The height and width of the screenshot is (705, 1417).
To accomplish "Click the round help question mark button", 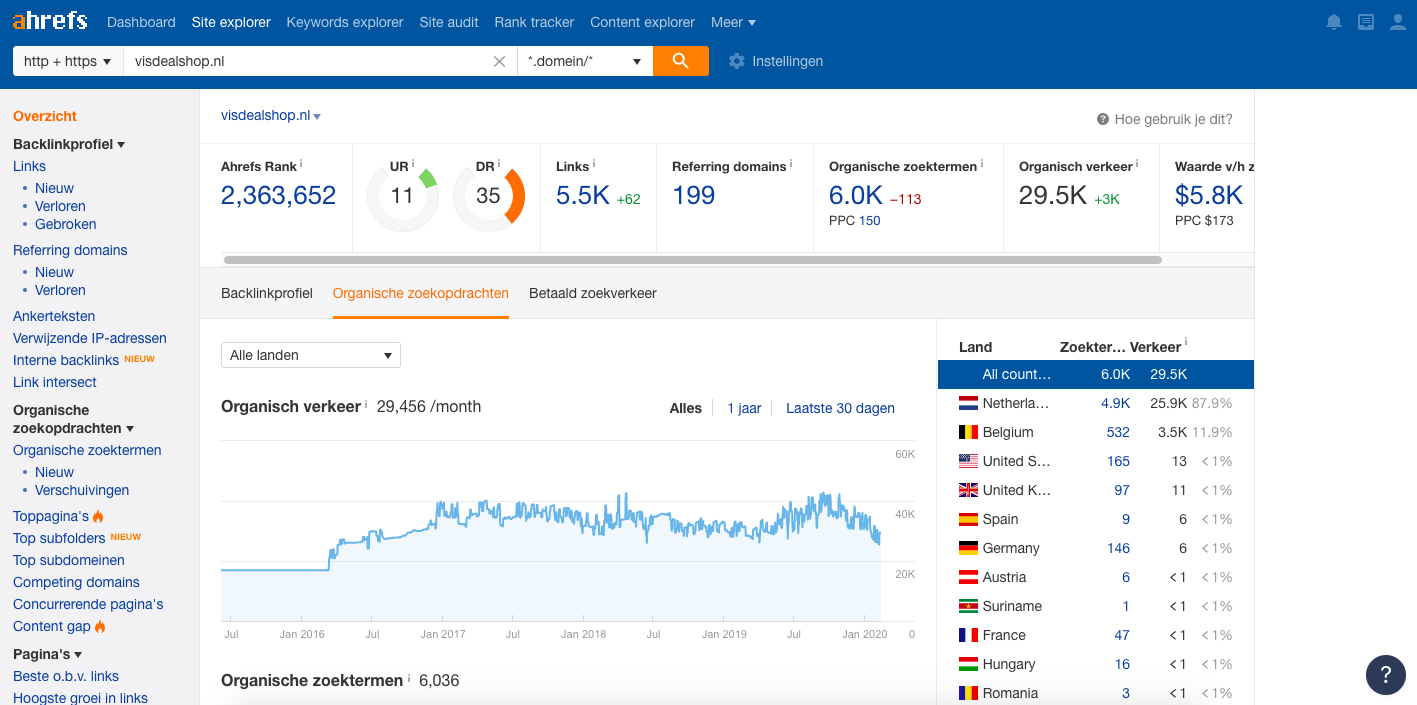I will [1385, 674].
